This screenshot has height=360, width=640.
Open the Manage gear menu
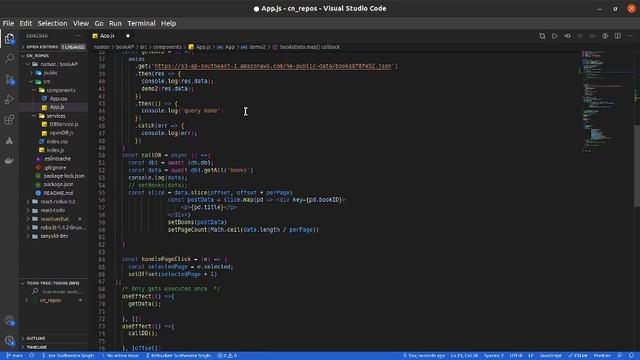point(9,340)
